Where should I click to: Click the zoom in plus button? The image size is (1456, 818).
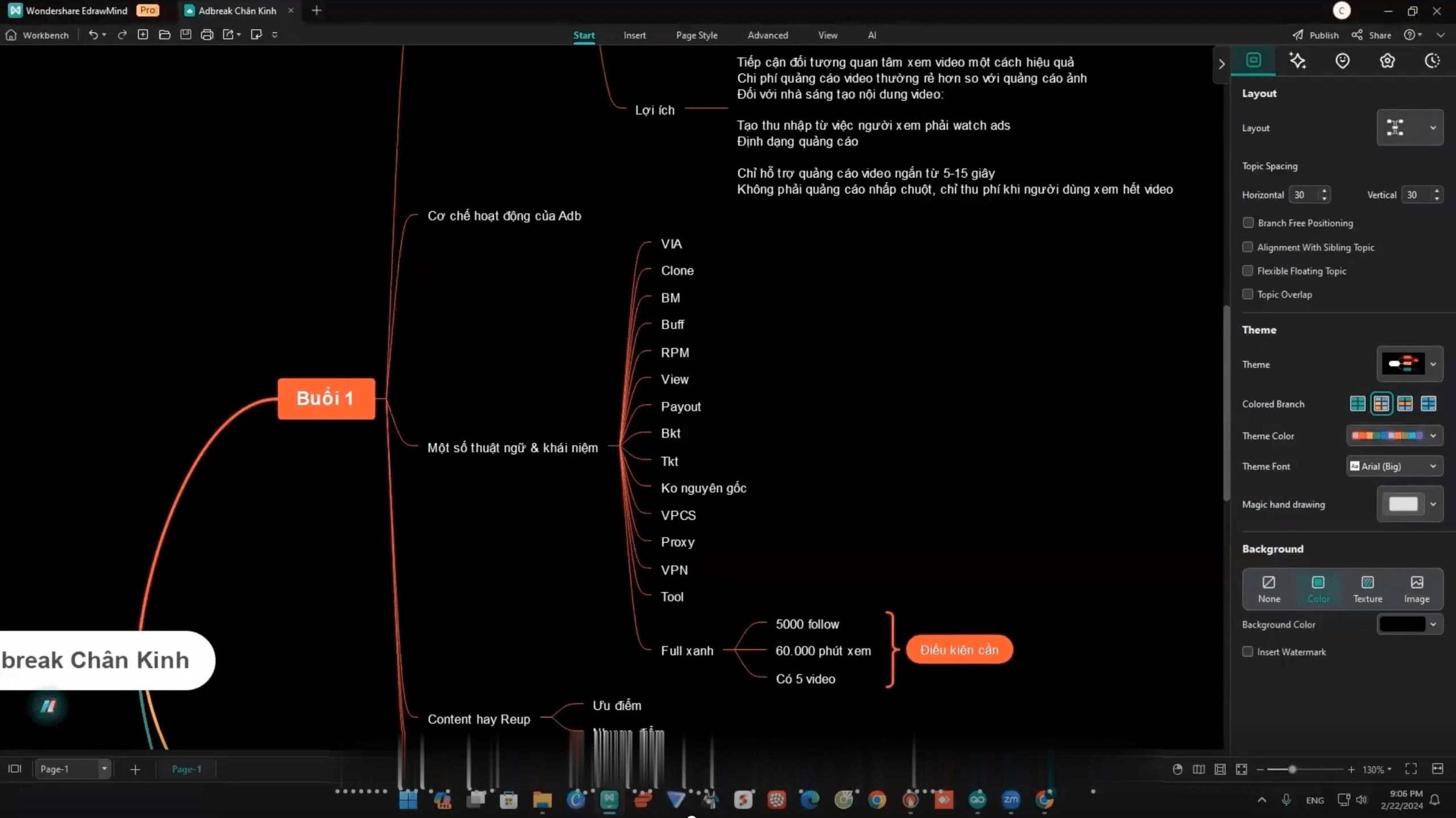click(x=1351, y=770)
